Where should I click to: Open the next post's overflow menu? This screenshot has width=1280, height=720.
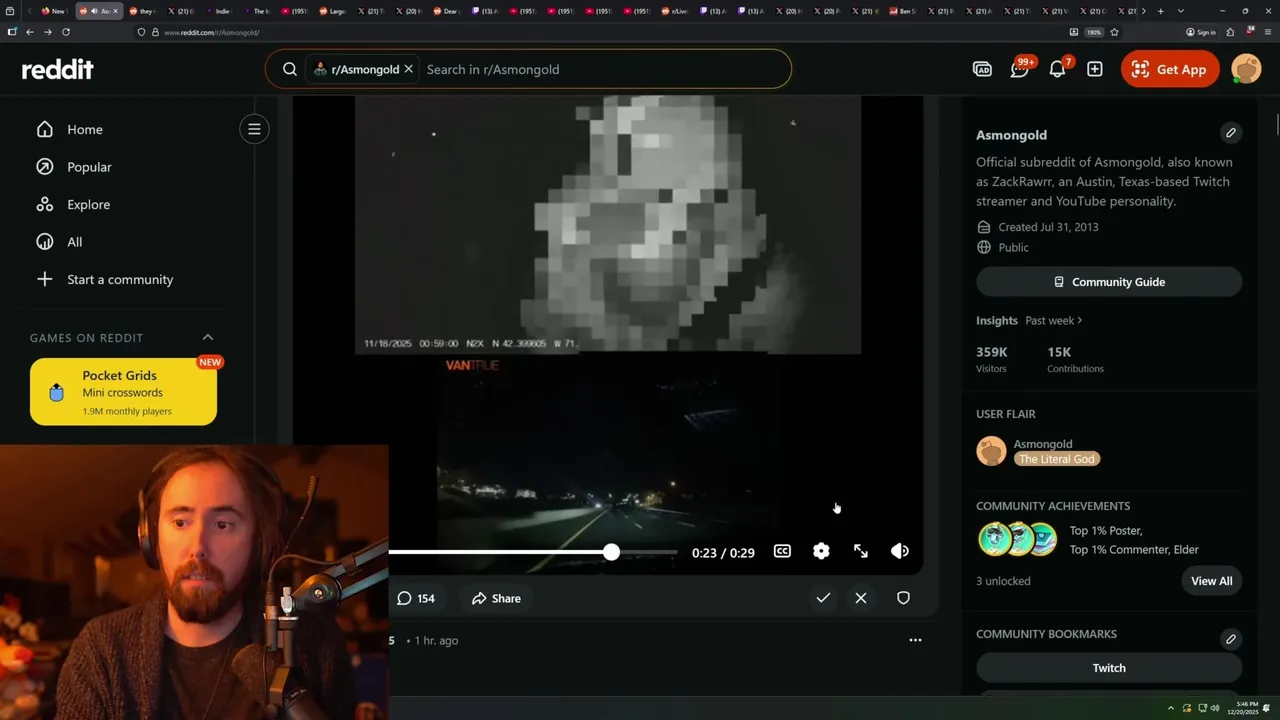pyautogui.click(x=915, y=640)
